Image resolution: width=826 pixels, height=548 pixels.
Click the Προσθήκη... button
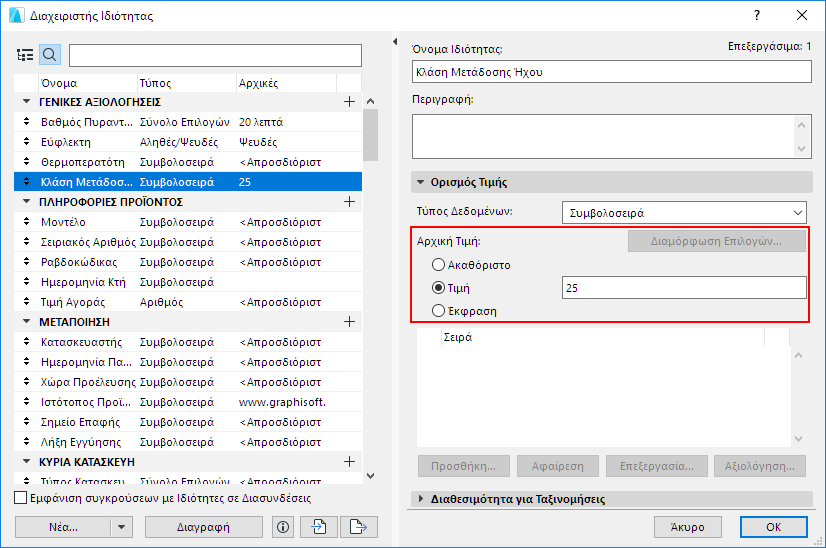tap(464, 466)
